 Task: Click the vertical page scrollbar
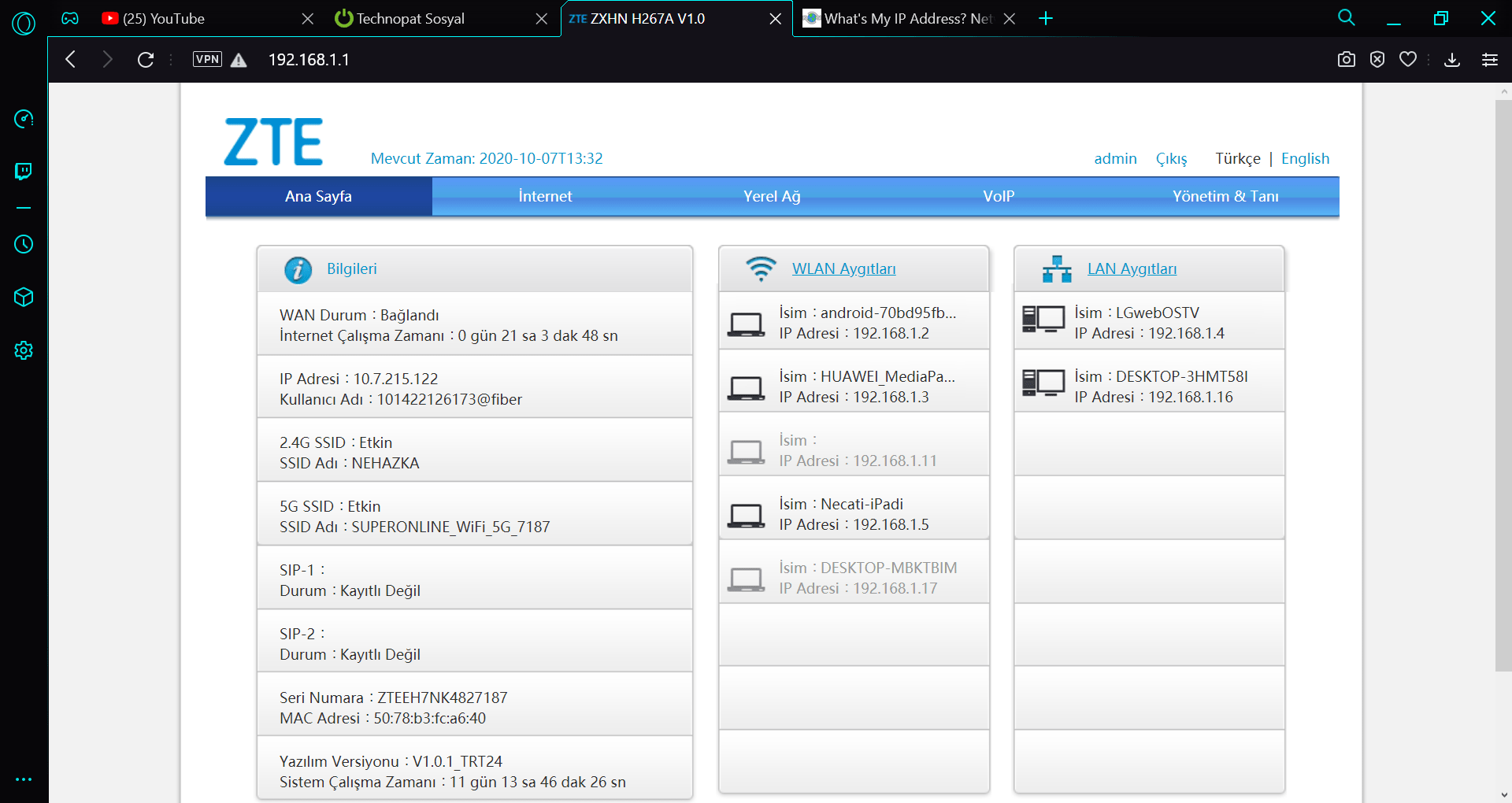pos(1503,386)
